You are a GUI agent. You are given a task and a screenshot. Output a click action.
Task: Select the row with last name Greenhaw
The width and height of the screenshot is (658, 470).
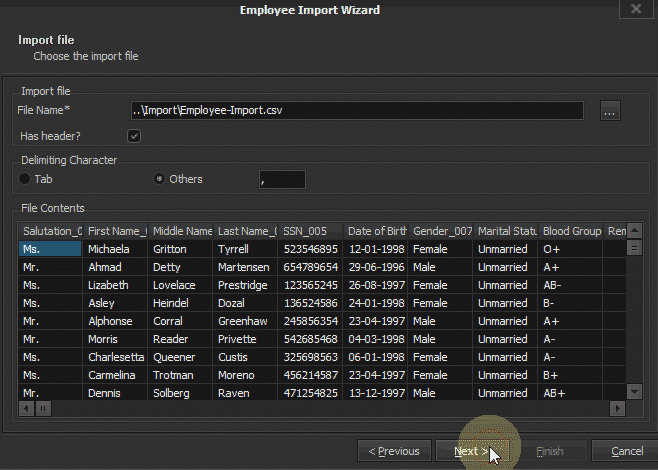coord(245,321)
